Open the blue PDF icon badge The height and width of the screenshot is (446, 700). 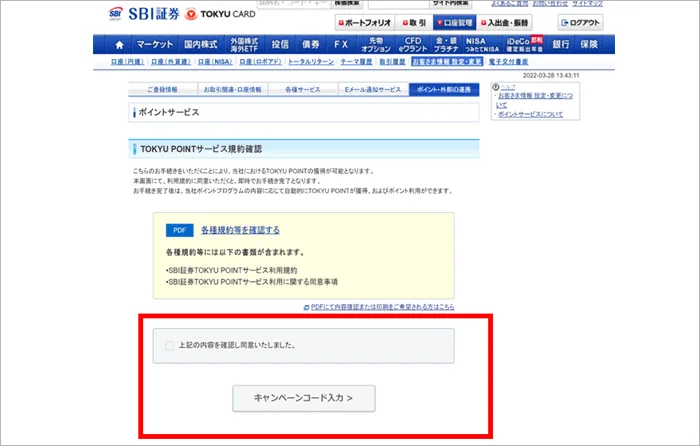[179, 230]
